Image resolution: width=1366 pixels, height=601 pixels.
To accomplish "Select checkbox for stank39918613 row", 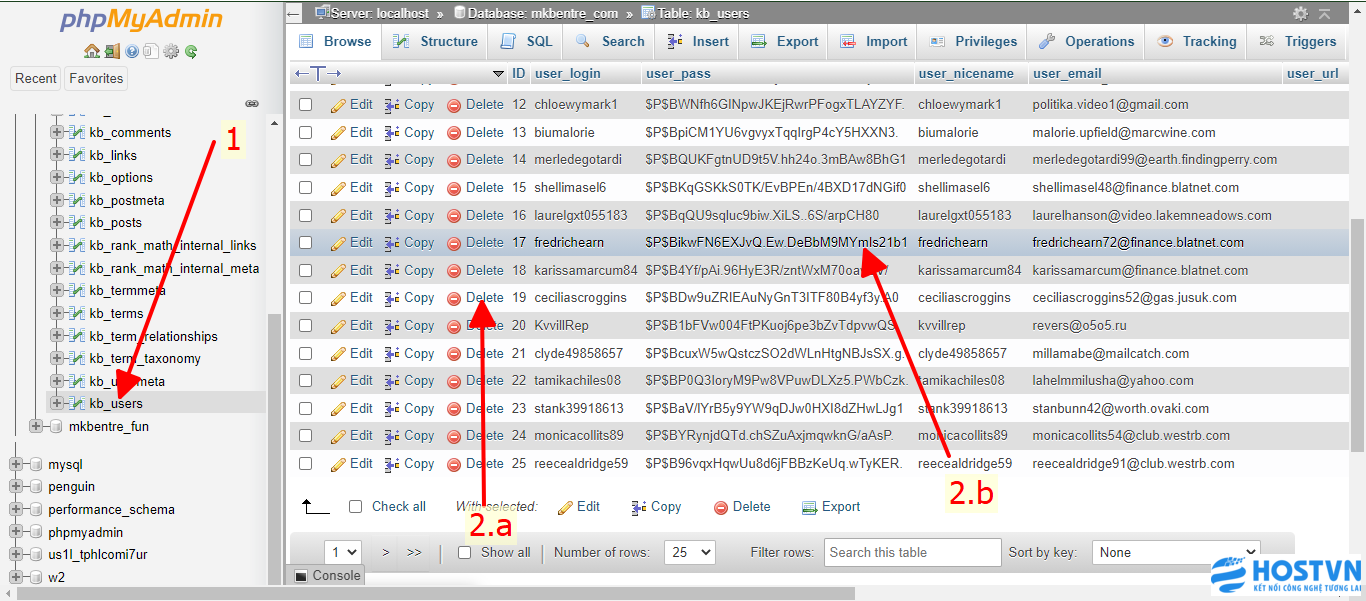I will click(x=306, y=409).
